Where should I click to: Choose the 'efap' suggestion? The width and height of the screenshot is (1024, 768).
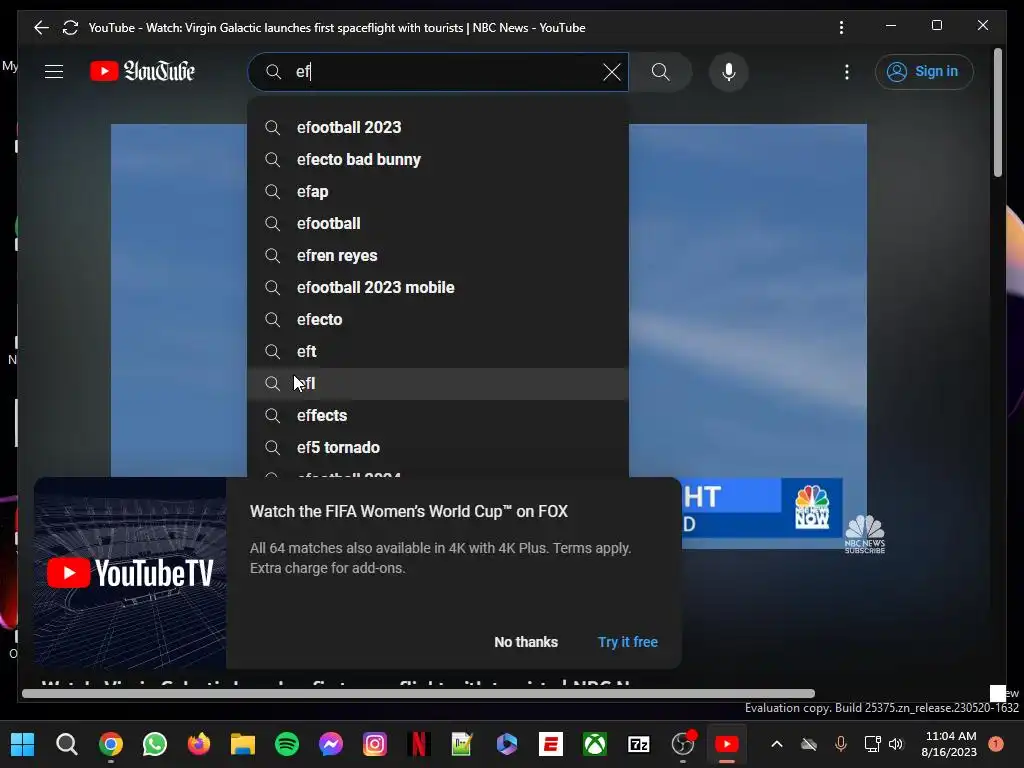pyautogui.click(x=438, y=191)
